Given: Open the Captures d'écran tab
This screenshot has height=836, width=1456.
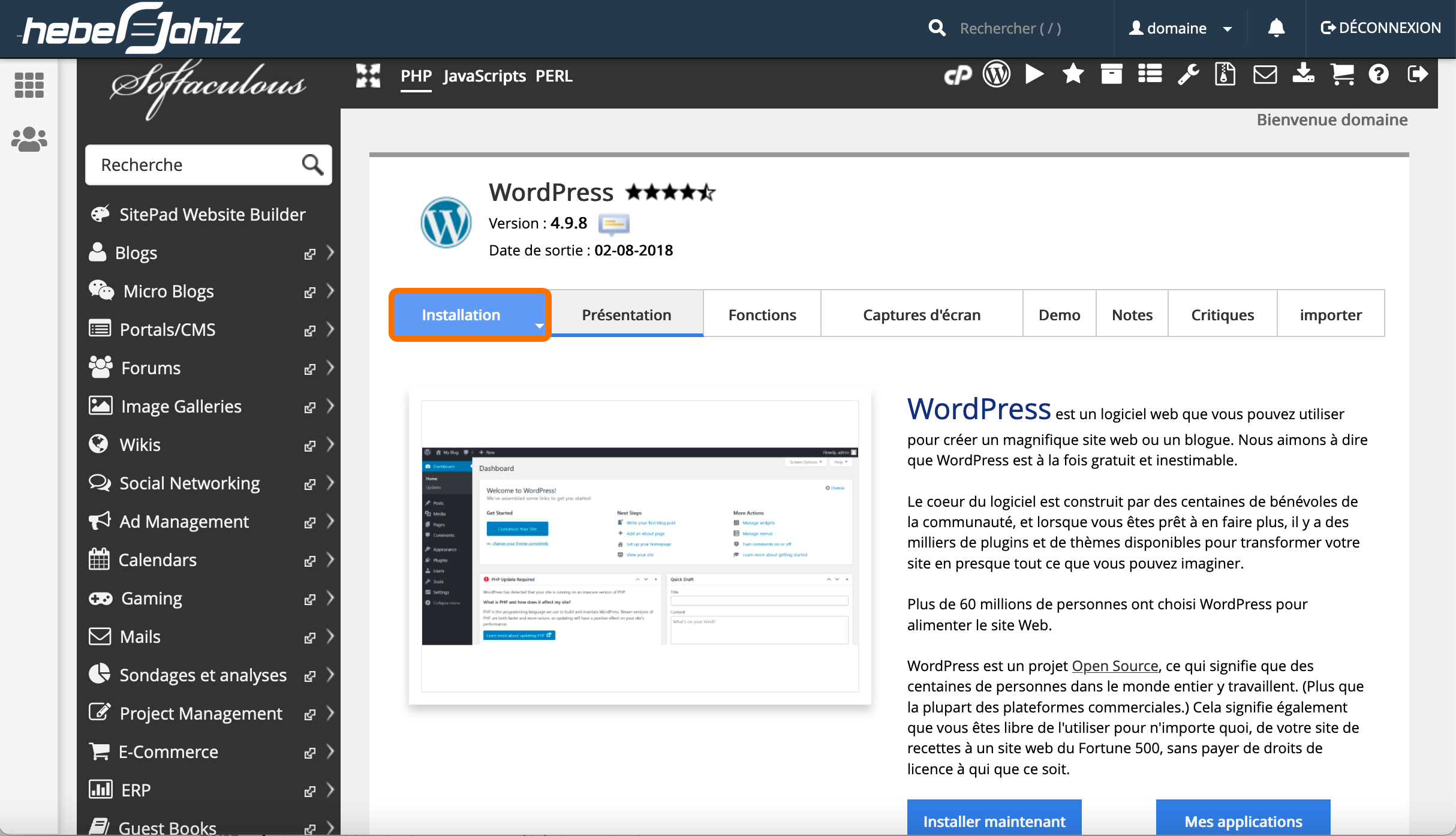Looking at the screenshot, I should pyautogui.click(x=922, y=315).
